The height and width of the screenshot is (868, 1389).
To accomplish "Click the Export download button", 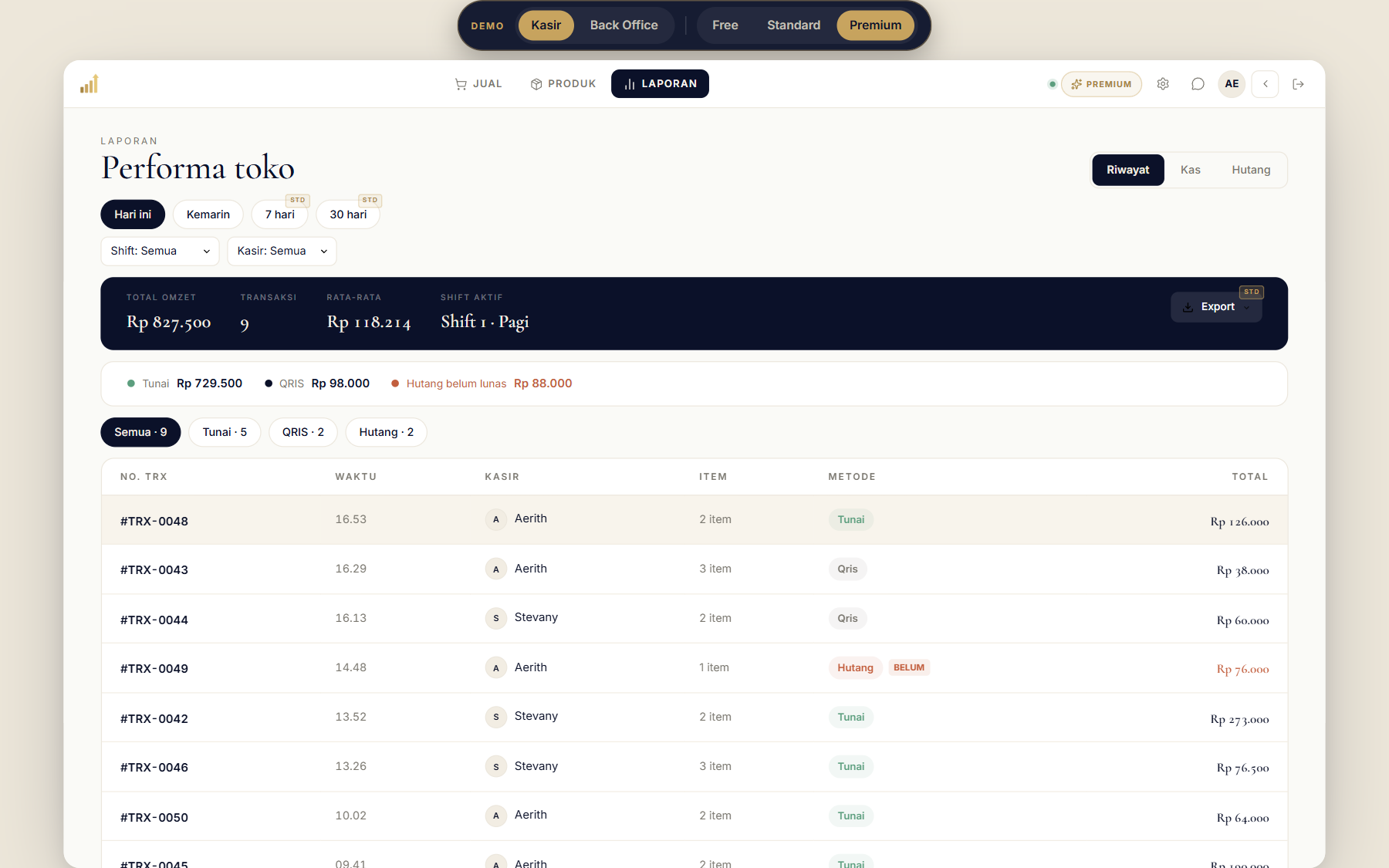I will pyautogui.click(x=1216, y=307).
